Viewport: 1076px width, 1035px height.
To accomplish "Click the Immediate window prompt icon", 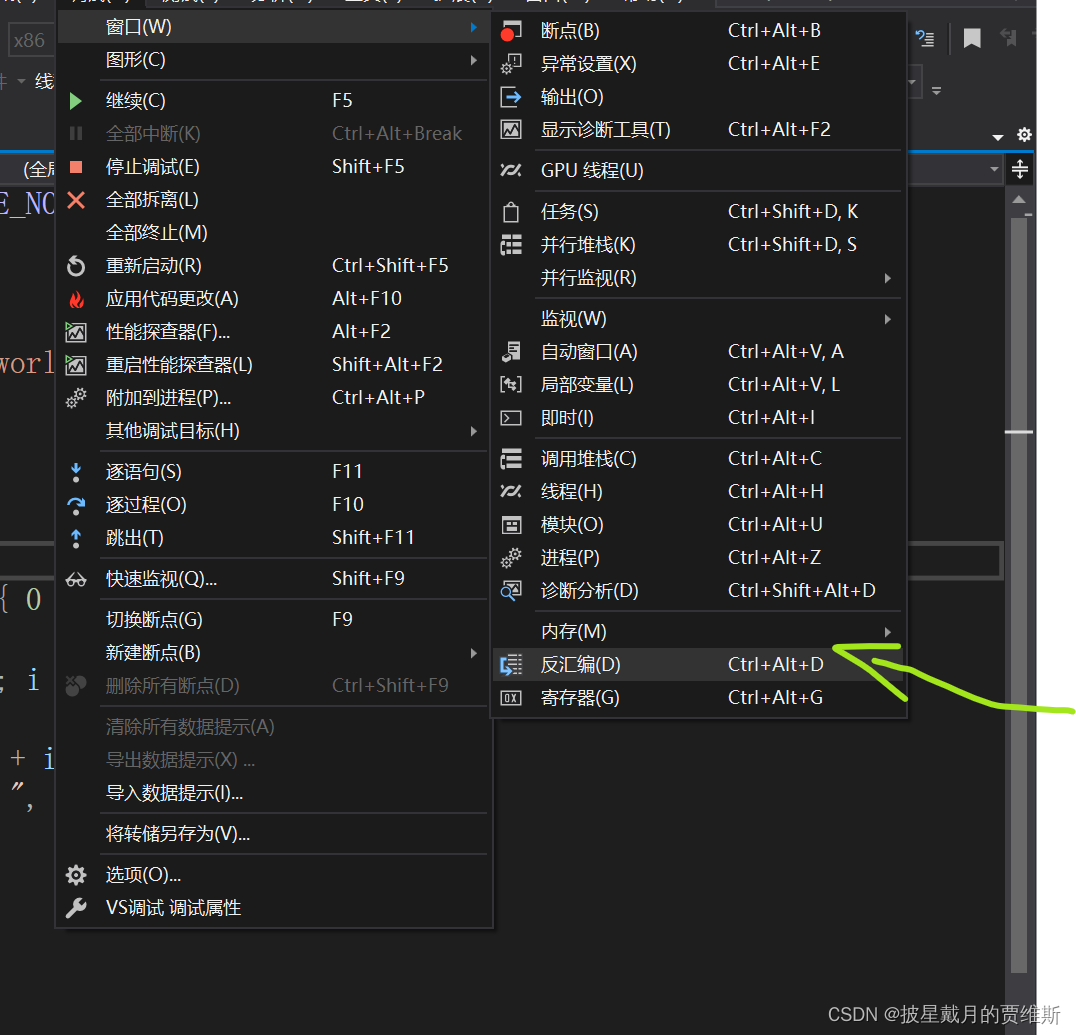I will tap(511, 418).
